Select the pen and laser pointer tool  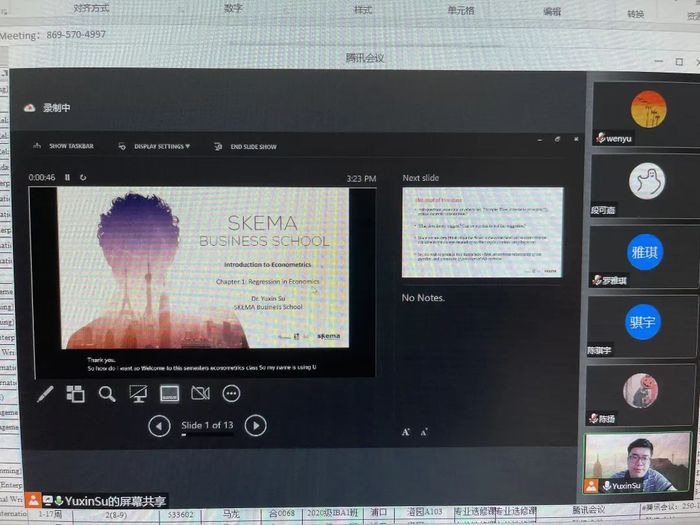(45, 394)
